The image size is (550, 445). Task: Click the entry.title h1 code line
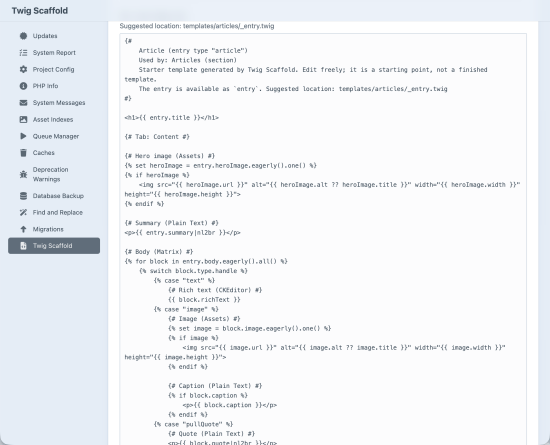pos(172,118)
